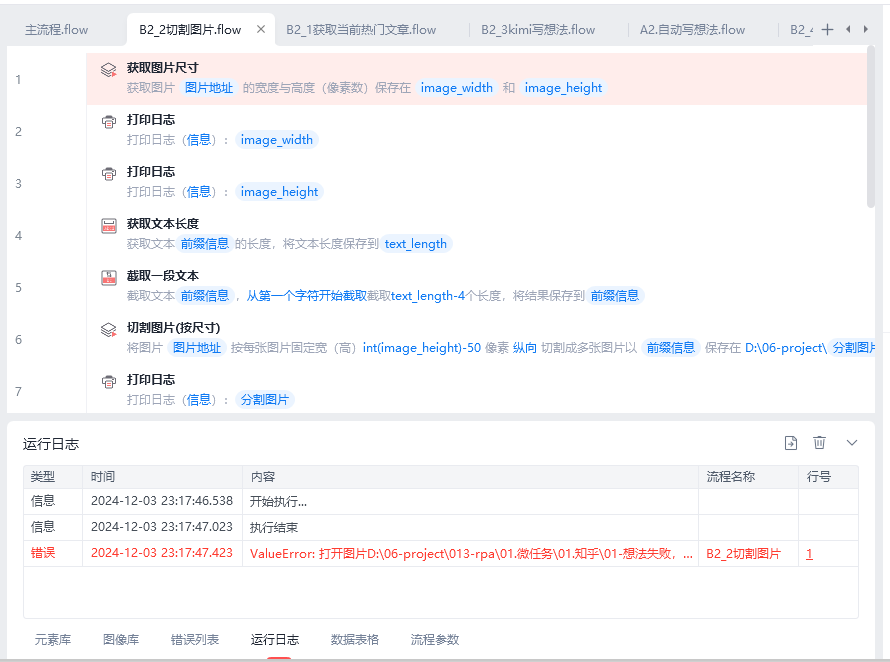Click the flow editor vertical scrollbar
The width and height of the screenshot is (890, 662).
(870, 130)
